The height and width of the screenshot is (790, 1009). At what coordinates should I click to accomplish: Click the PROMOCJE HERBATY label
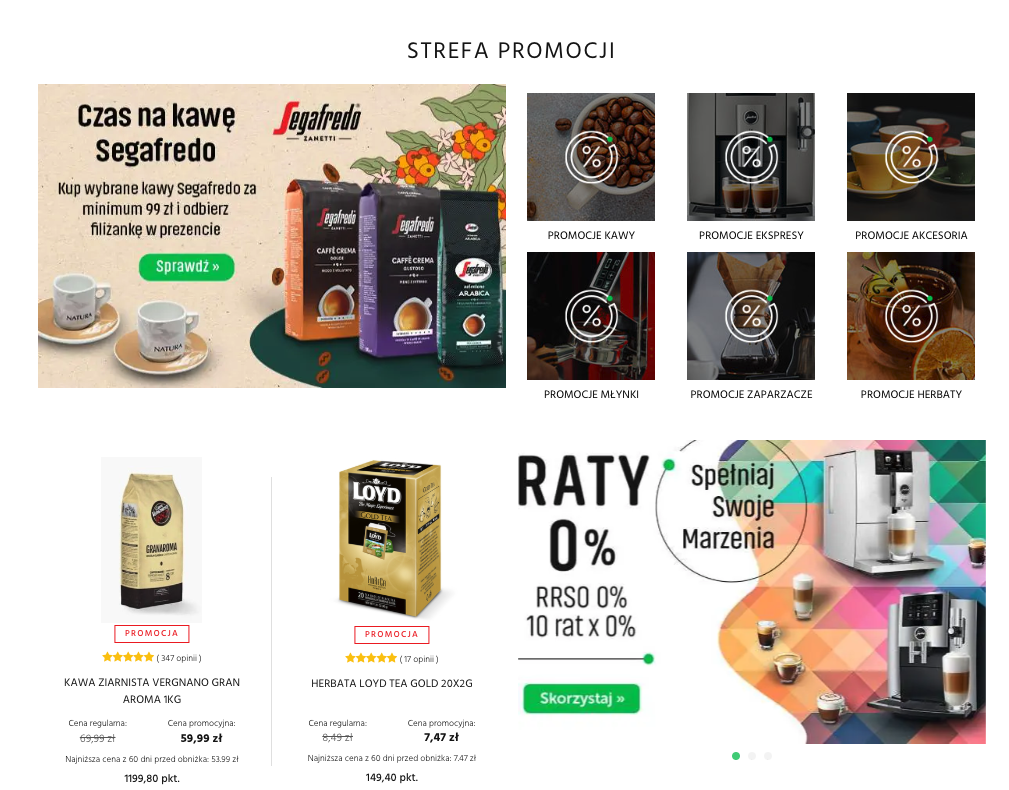pos(911,394)
